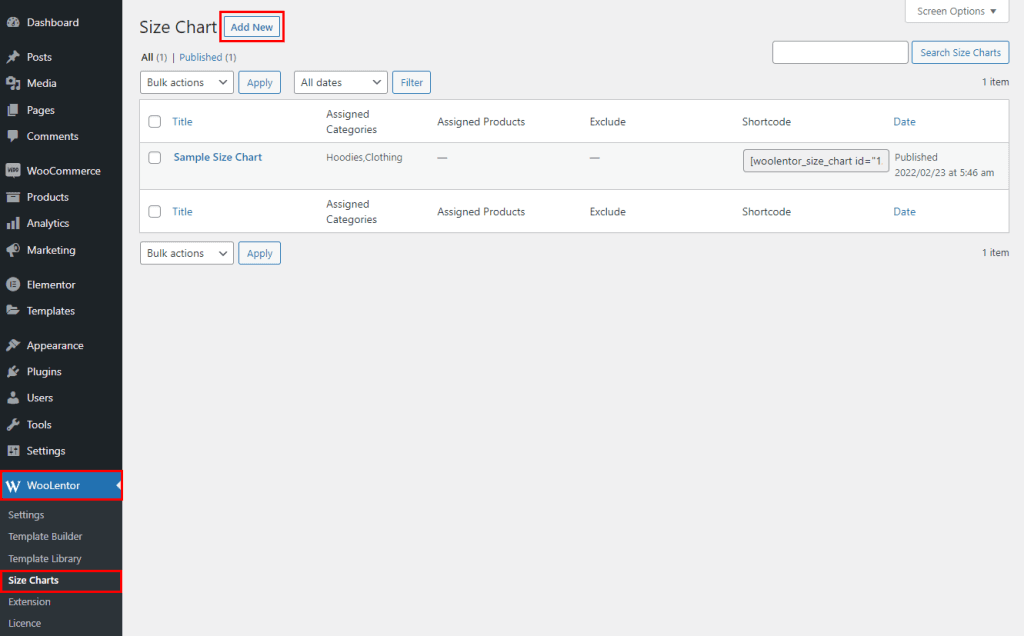Click the Elementor circle icon
This screenshot has height=636, width=1024.
(12, 285)
